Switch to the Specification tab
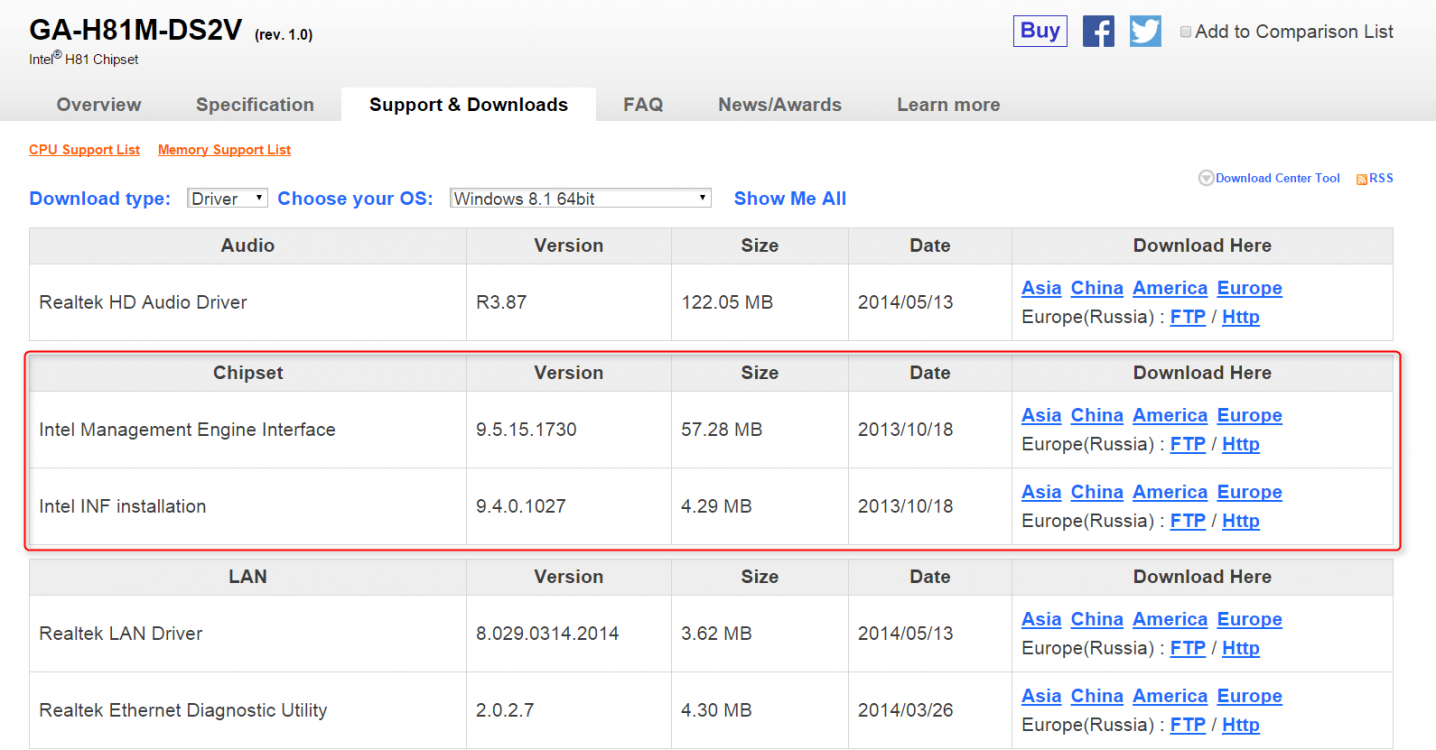This screenshot has height=750, width=1436. coord(255,105)
